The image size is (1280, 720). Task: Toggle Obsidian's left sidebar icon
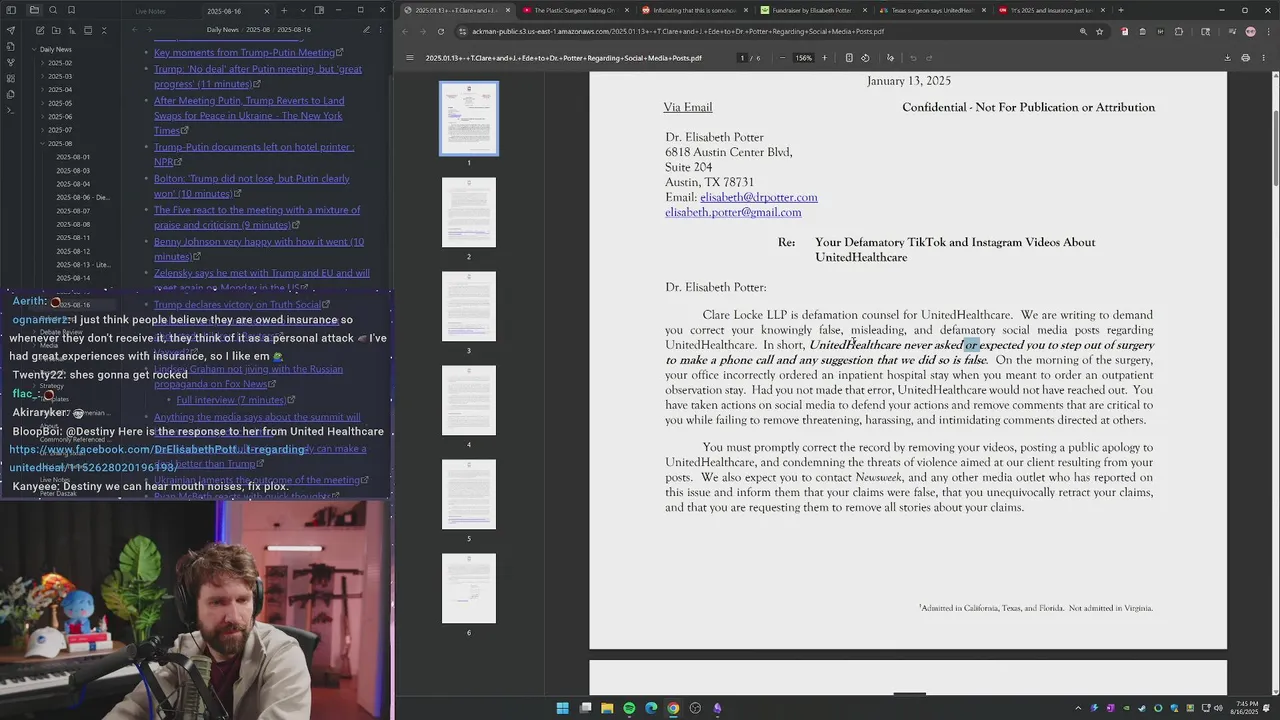pos(11,10)
